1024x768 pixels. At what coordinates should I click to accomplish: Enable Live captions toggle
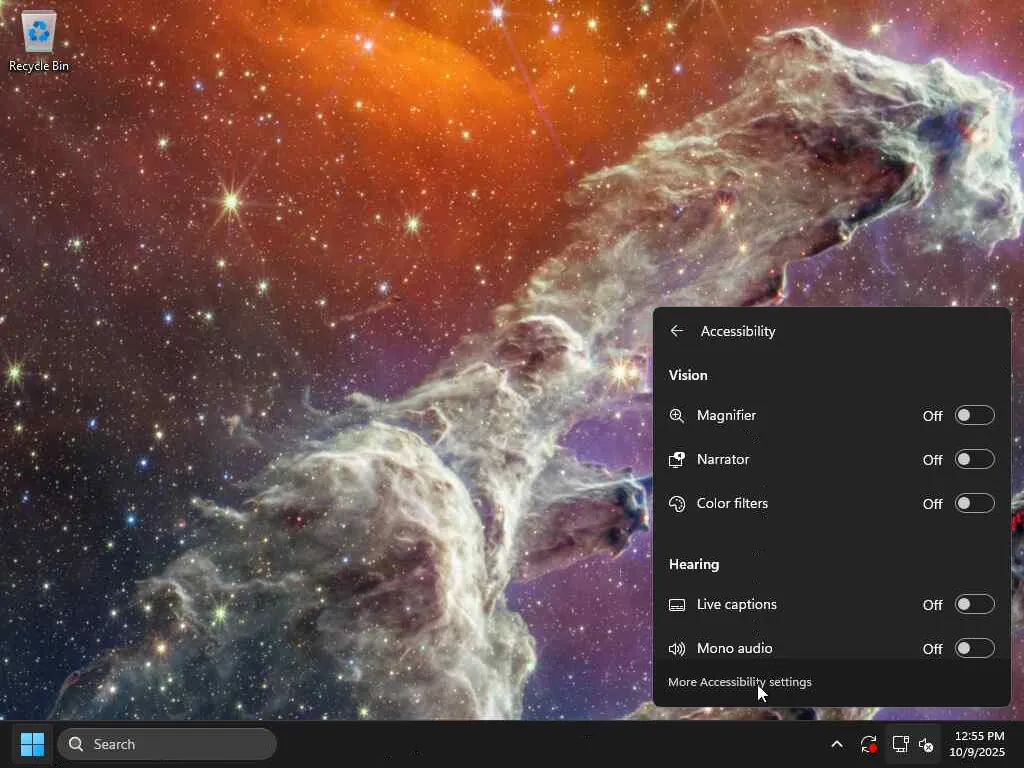(x=974, y=604)
